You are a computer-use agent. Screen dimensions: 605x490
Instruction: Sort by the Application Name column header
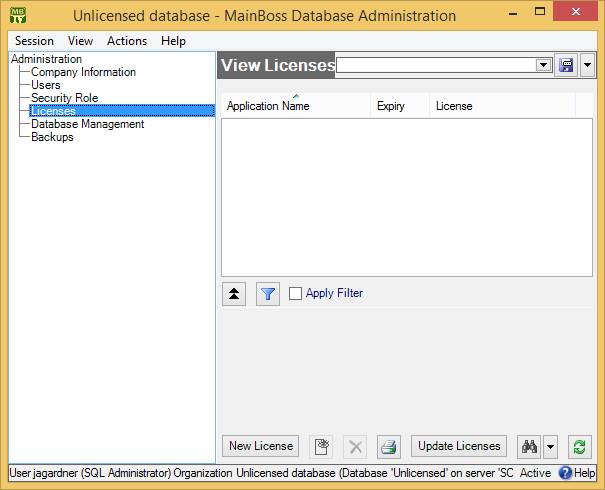tap(296, 105)
